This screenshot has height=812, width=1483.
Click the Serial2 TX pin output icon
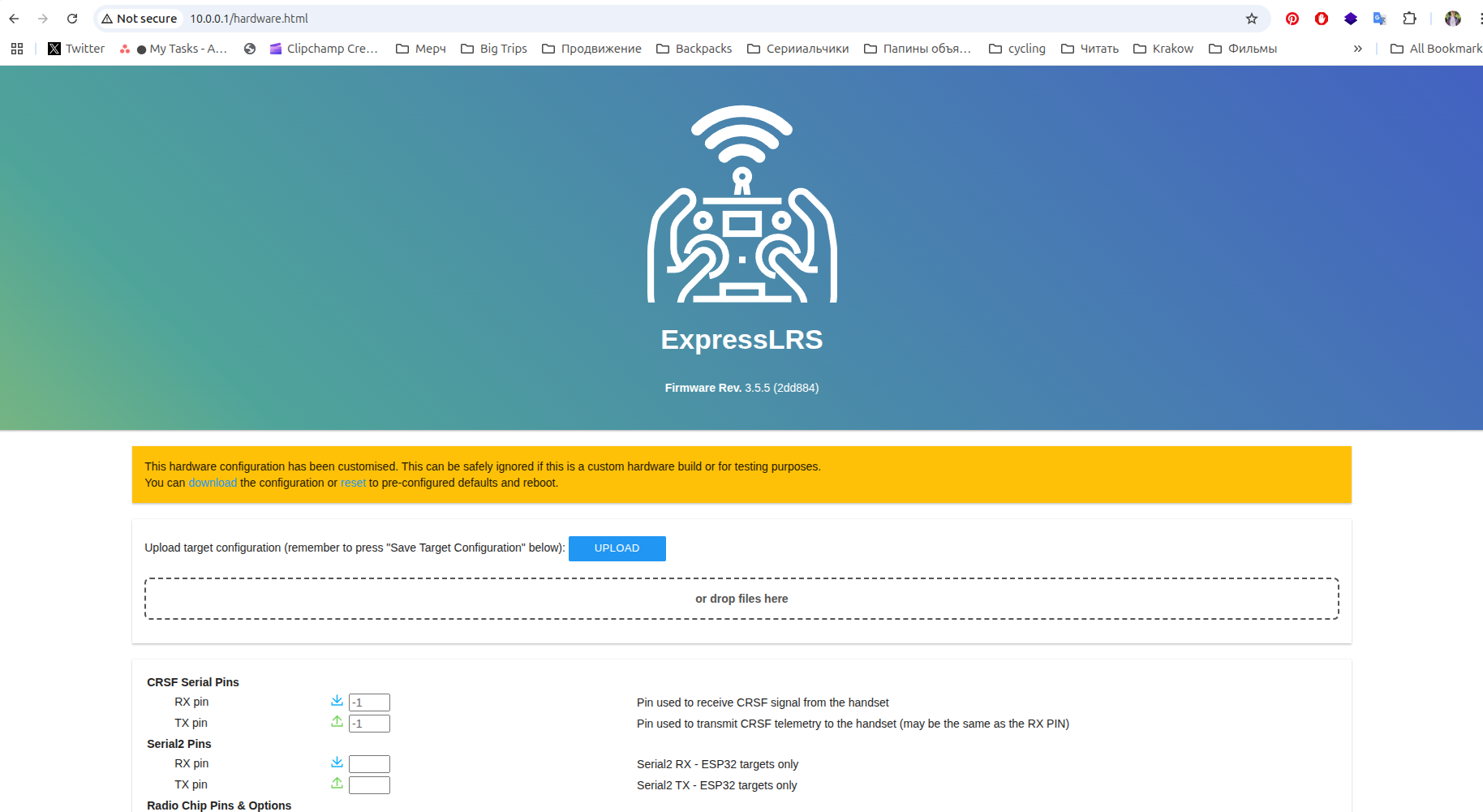coord(337,784)
